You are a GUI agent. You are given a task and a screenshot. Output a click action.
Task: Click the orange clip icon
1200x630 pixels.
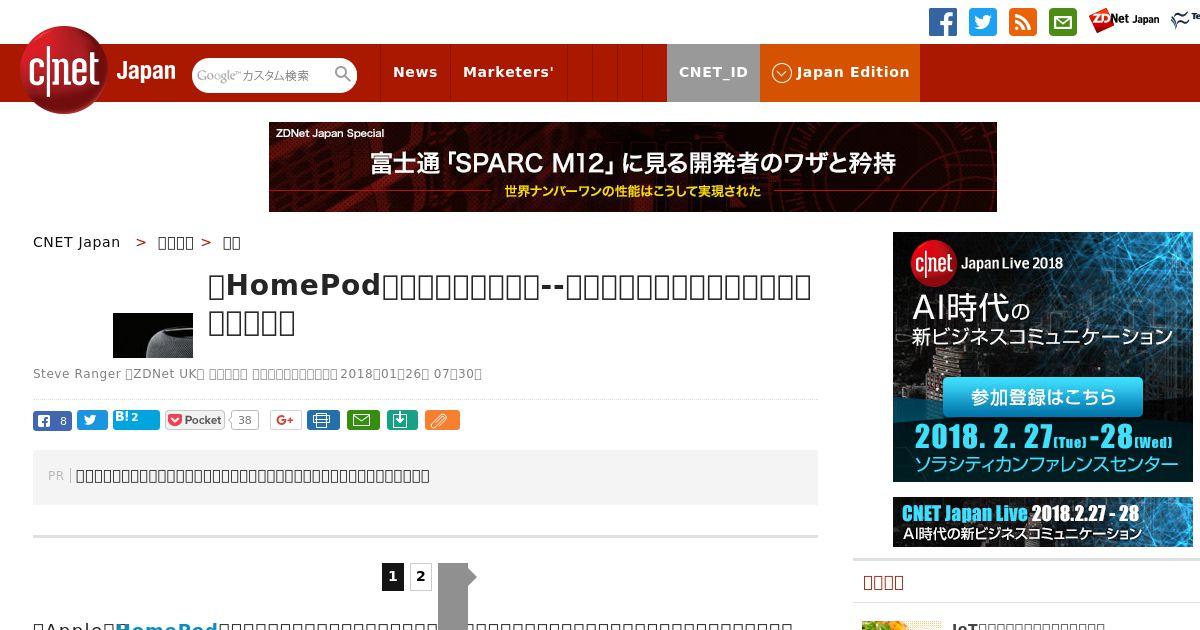442,421
